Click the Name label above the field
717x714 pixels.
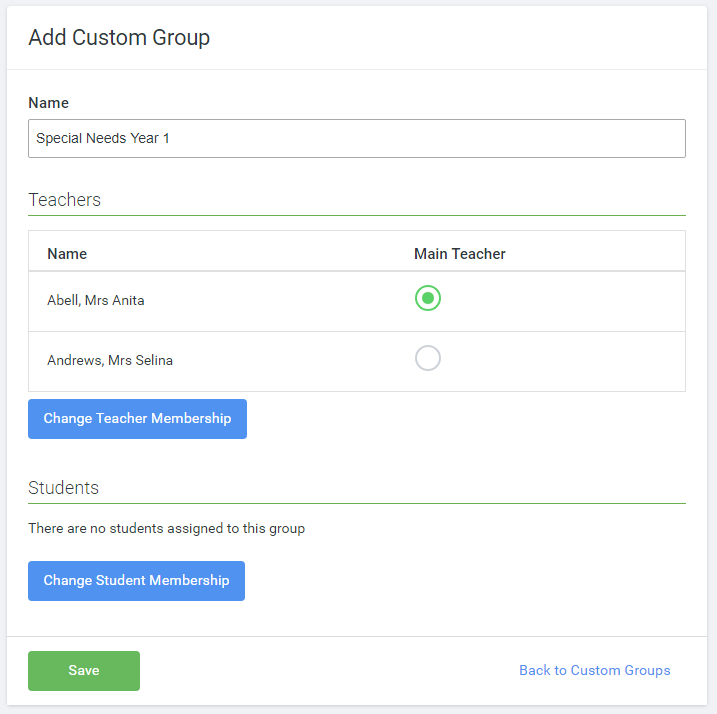(48, 103)
